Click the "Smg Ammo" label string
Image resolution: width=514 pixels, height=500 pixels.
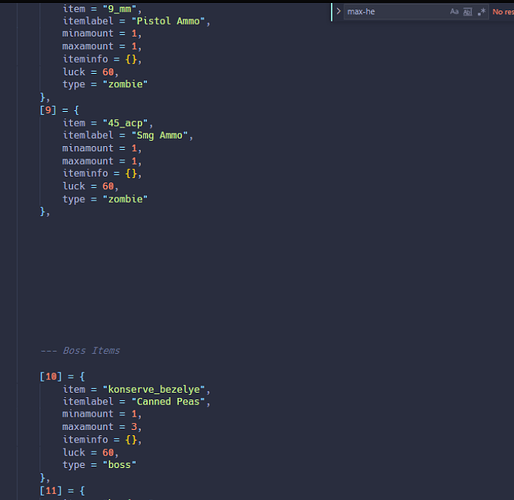pos(160,135)
